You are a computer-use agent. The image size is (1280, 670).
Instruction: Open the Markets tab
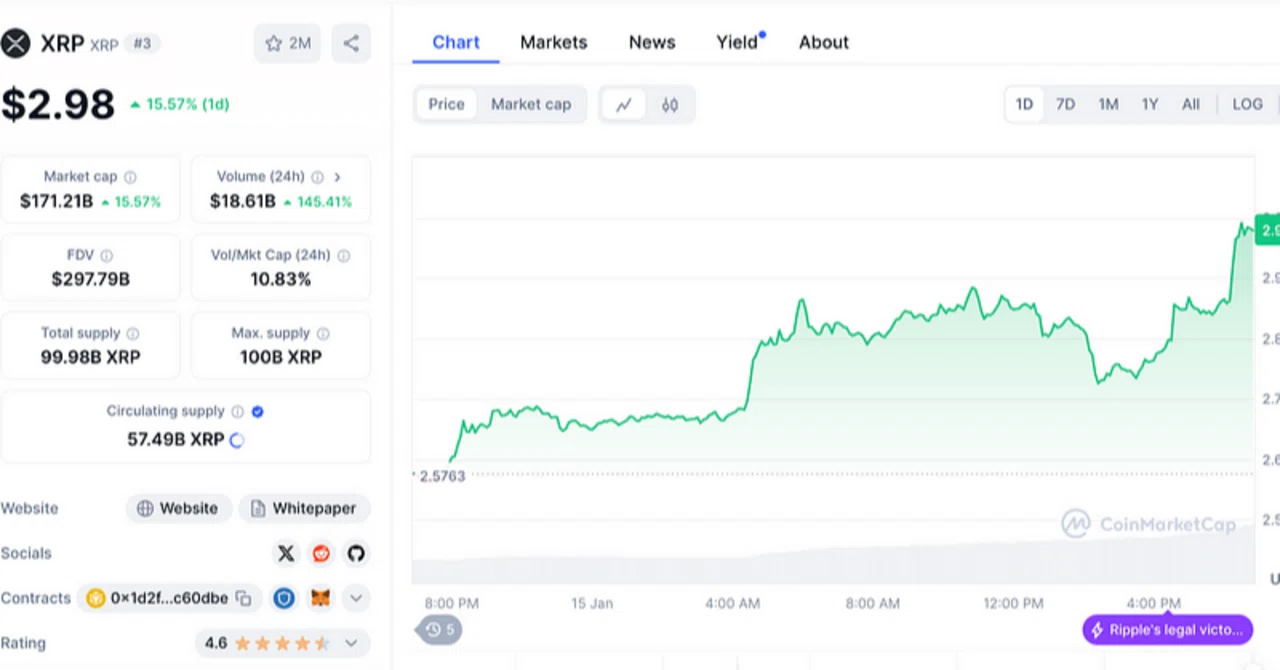(554, 42)
